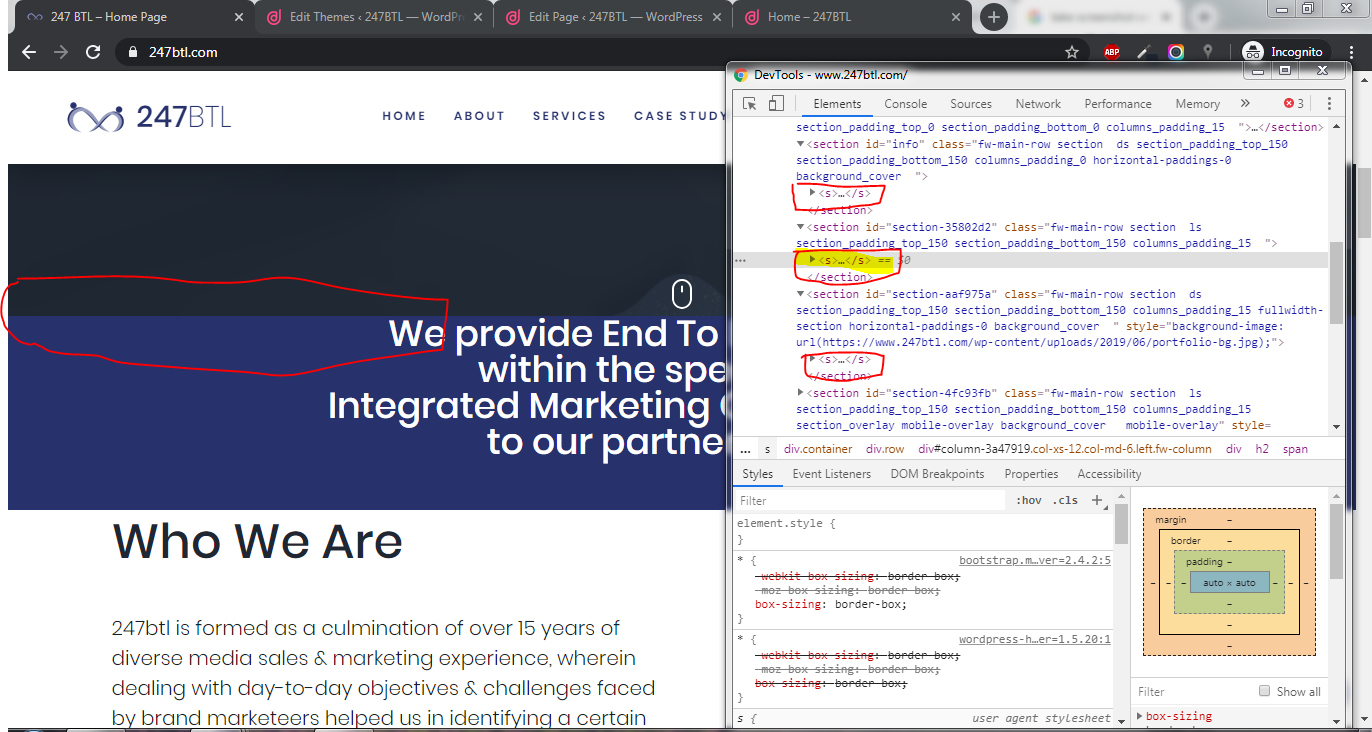Click the SERVICES link in site navigation
1372x732 pixels.
coord(569,116)
